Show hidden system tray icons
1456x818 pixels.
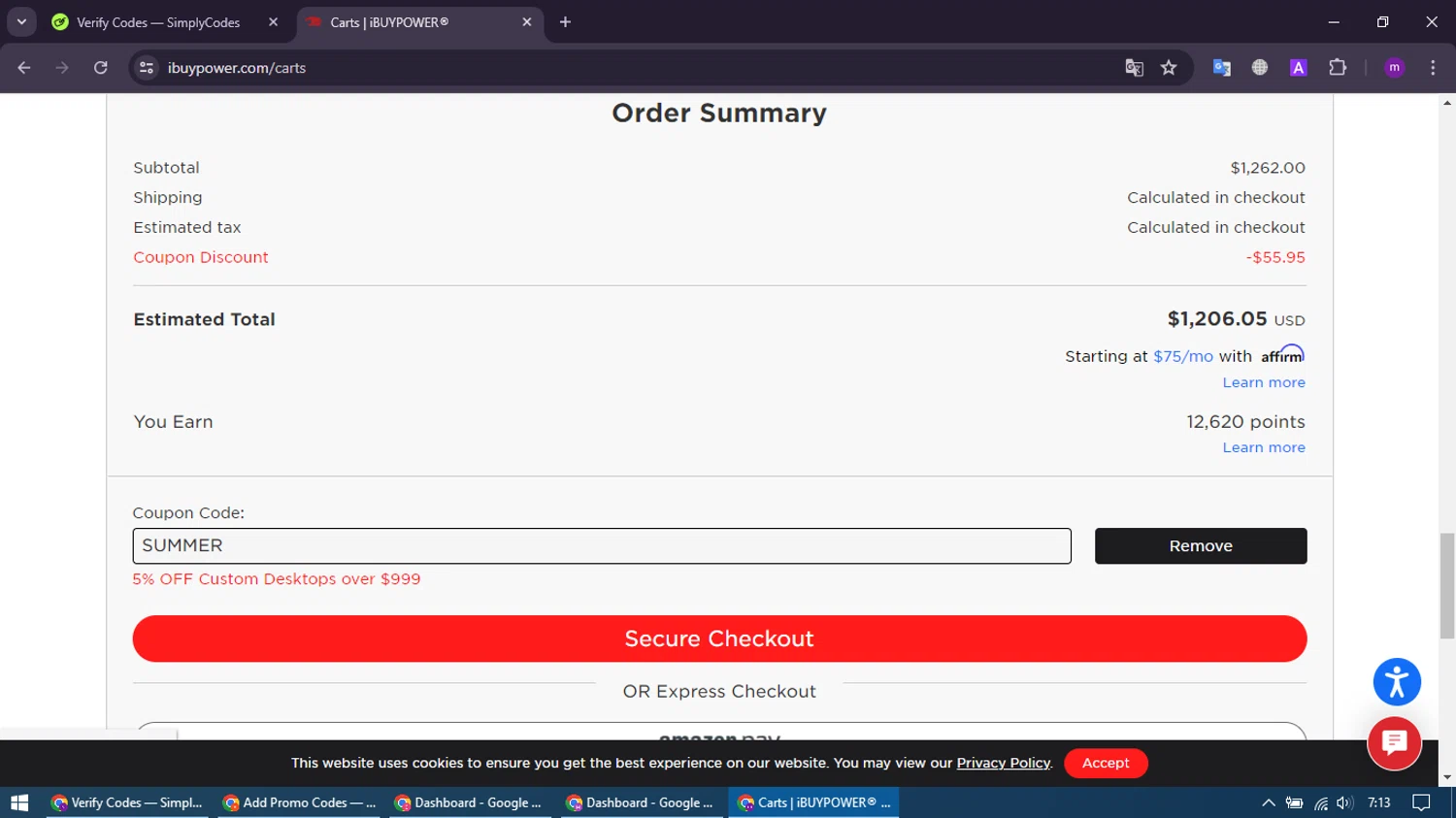pyautogui.click(x=1268, y=802)
